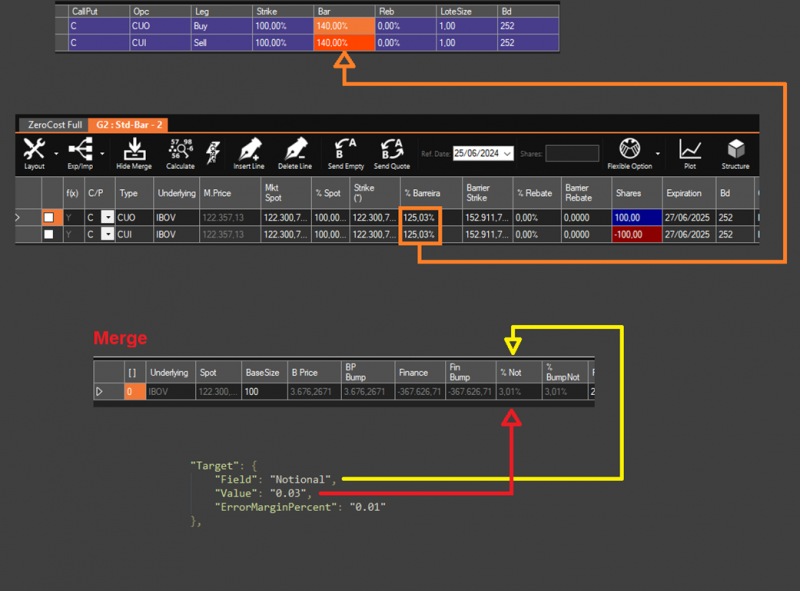800x591 pixels.
Task: Open the Layout tools icon
Action: click(34, 150)
